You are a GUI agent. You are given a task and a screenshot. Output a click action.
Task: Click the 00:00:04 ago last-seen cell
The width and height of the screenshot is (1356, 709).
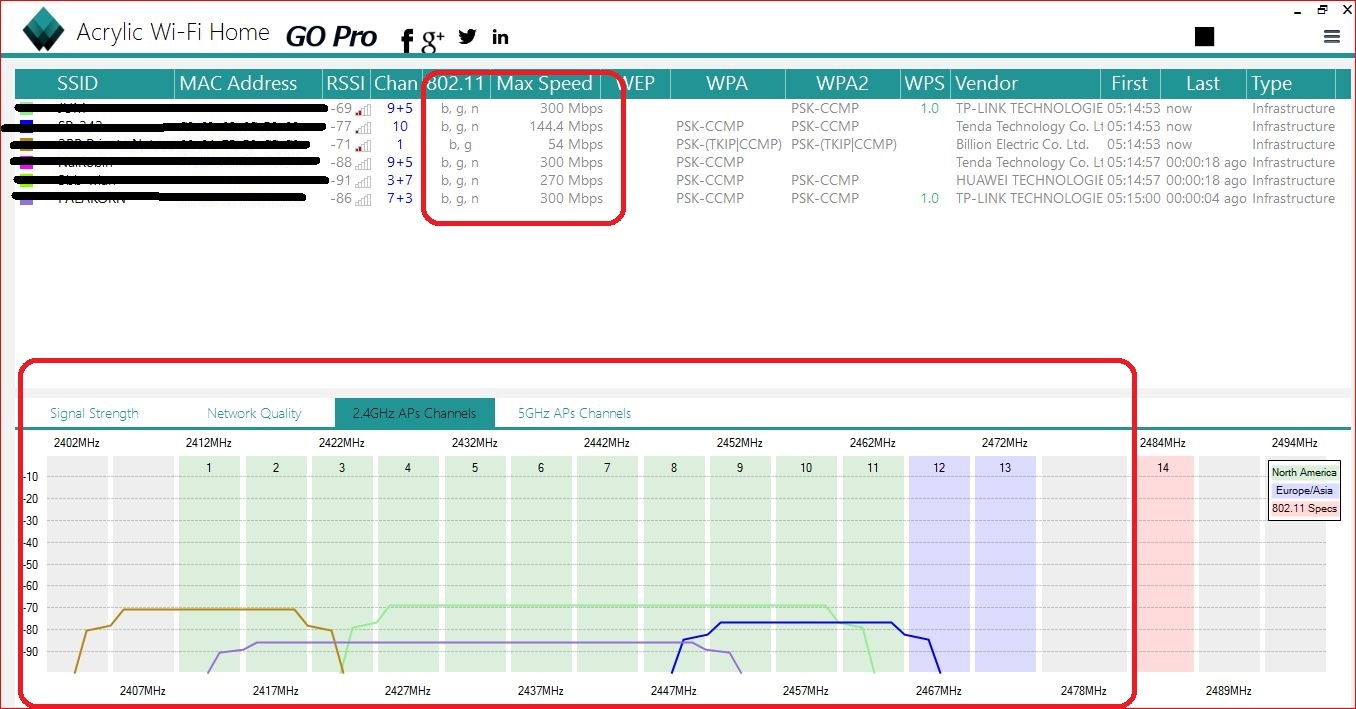(x=1206, y=199)
